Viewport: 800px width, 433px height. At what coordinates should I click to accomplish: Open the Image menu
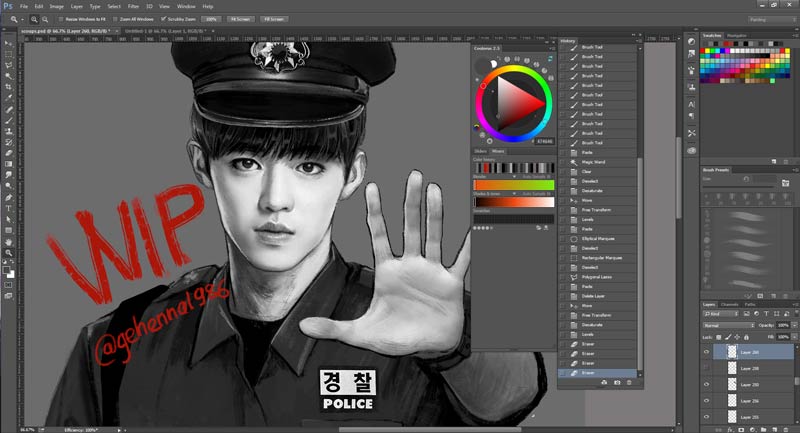tap(56, 7)
